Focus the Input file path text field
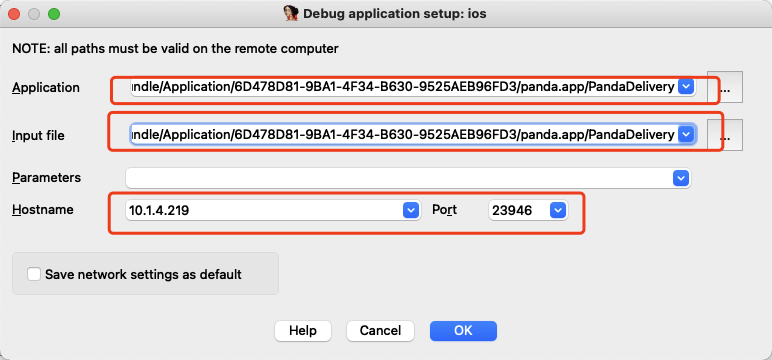 [403, 134]
